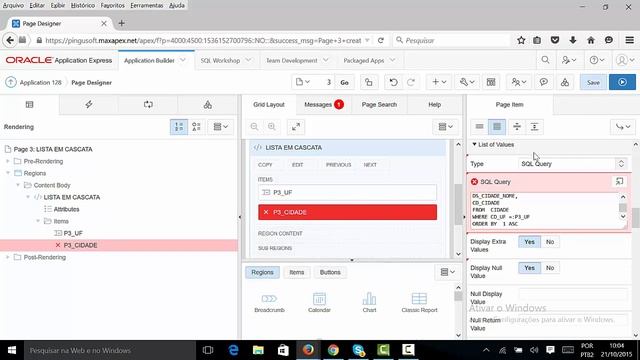Switch to Dynamic Actions lightning tab

pyautogui.click(x=89, y=105)
